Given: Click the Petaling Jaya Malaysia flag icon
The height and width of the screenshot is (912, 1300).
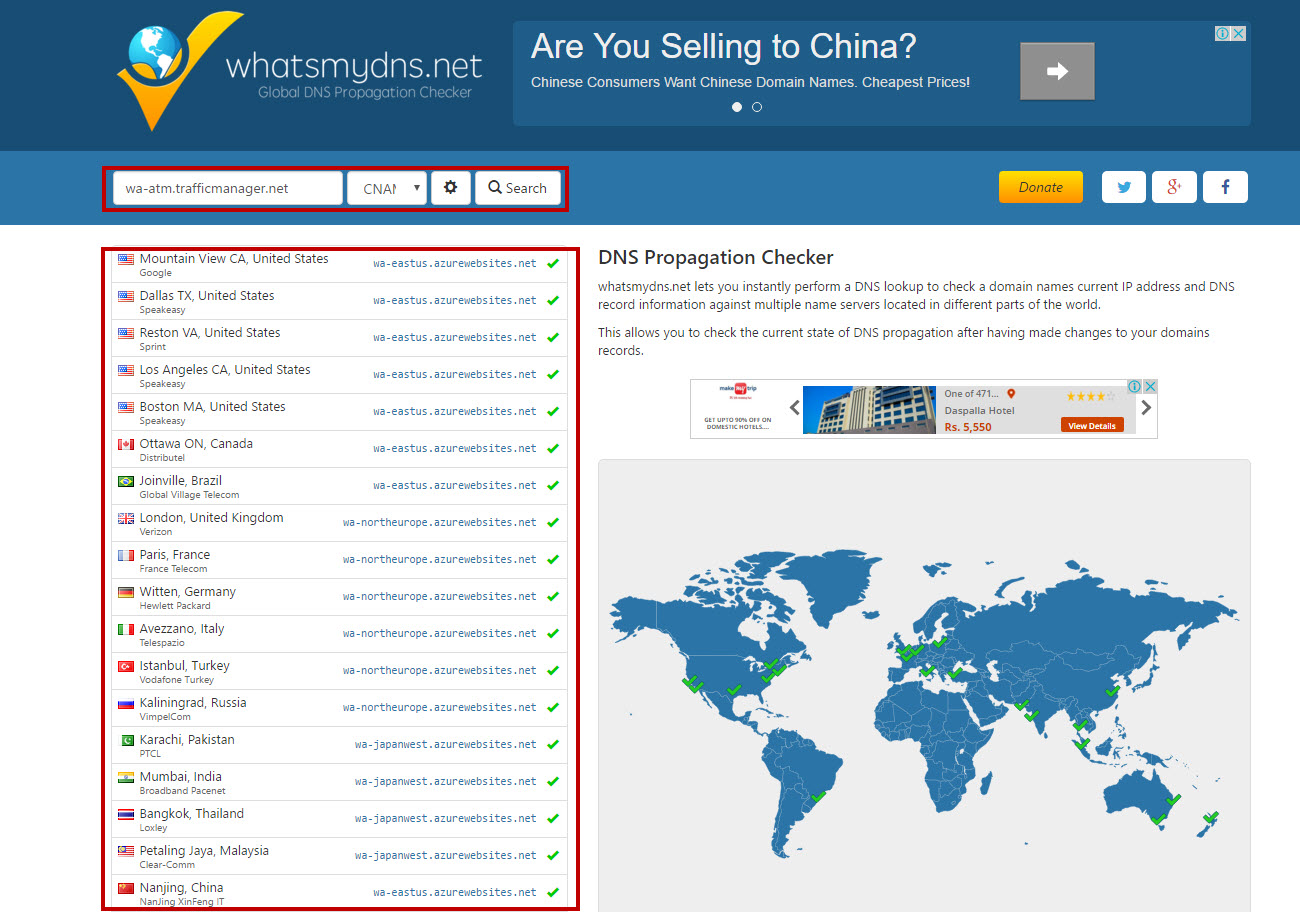Looking at the screenshot, I should tap(126, 851).
